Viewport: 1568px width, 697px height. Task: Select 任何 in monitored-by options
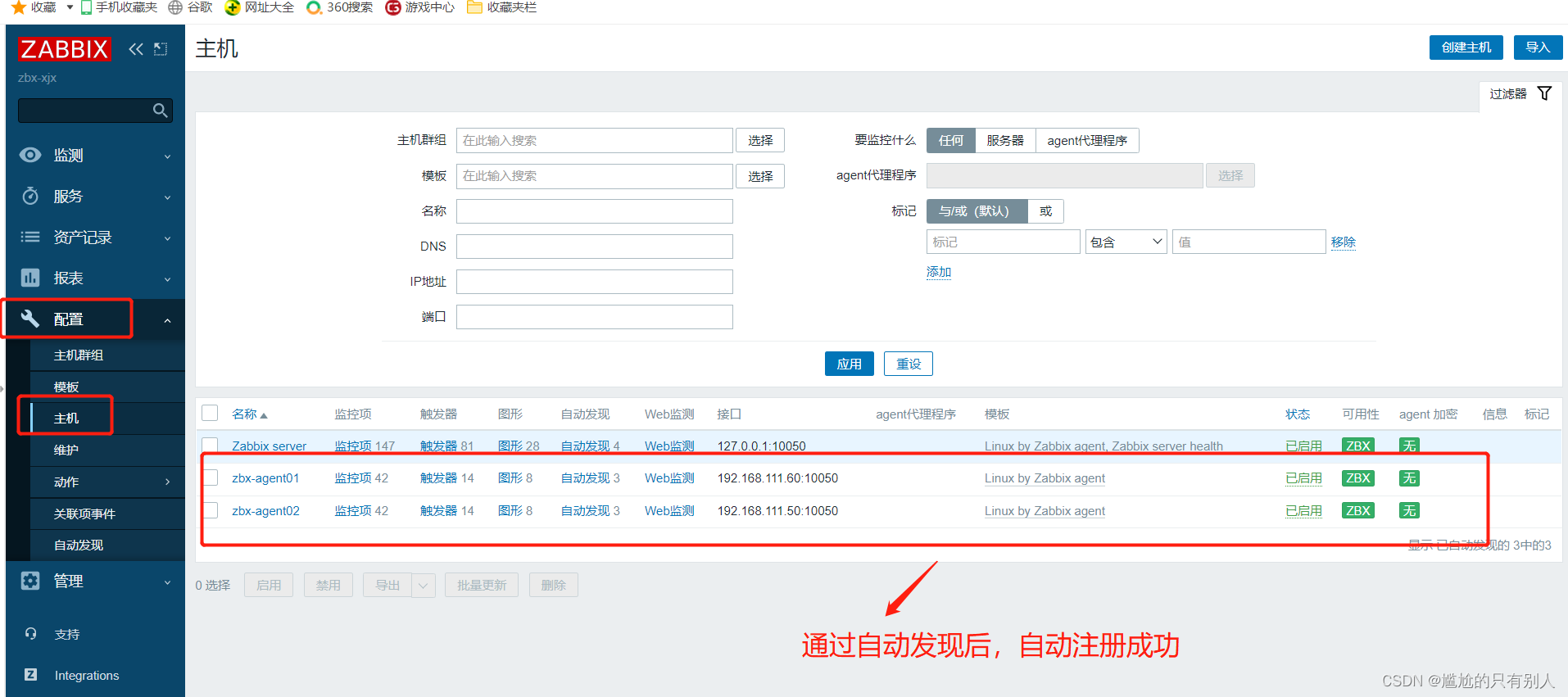click(950, 140)
